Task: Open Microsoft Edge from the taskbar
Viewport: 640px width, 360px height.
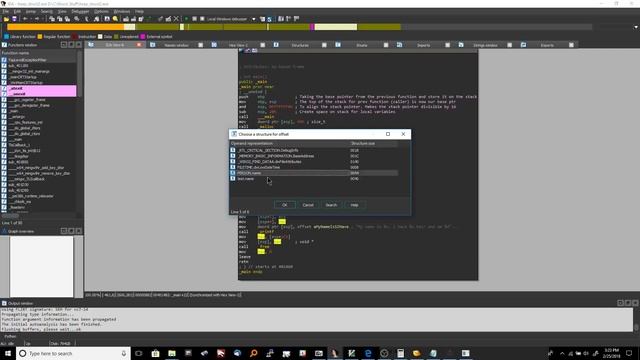Action: coord(368,353)
